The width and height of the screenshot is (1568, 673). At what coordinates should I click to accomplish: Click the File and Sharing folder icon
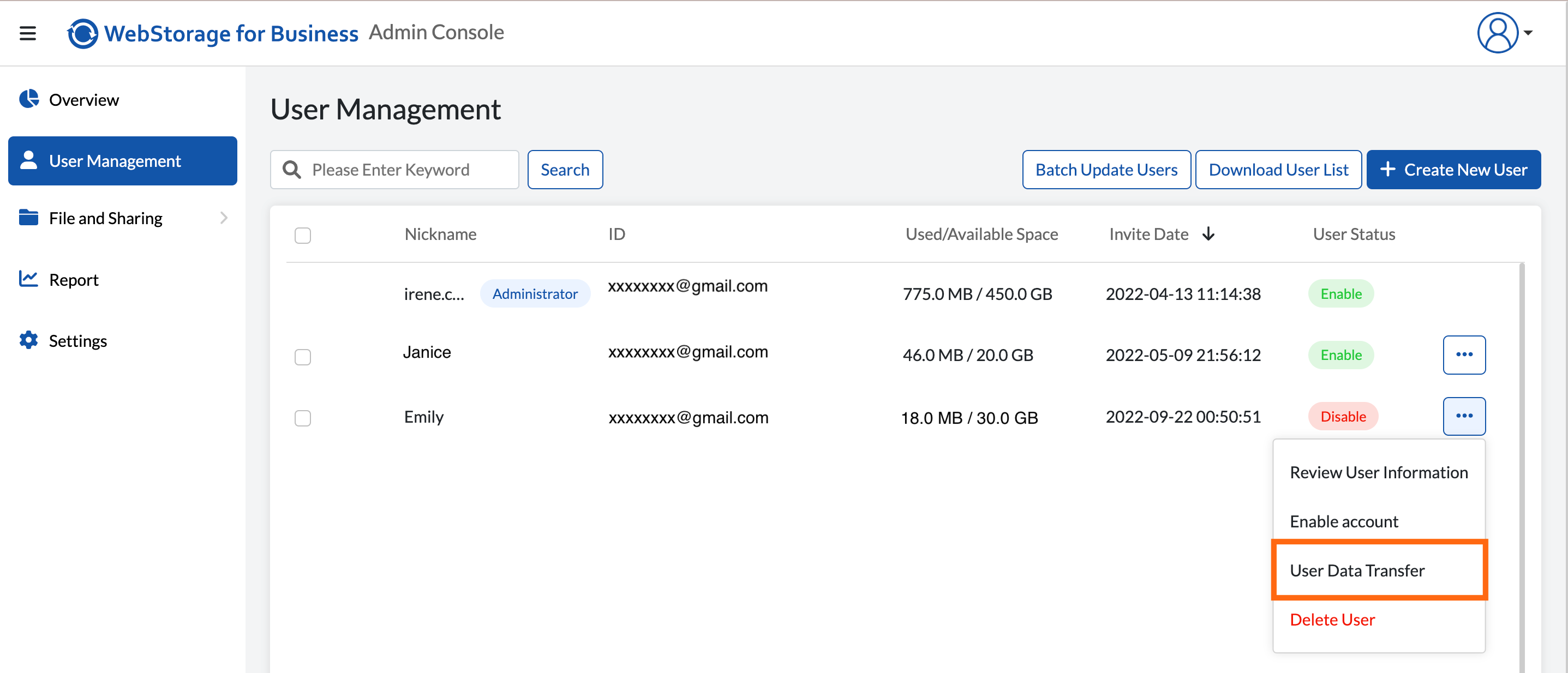pyautogui.click(x=28, y=217)
